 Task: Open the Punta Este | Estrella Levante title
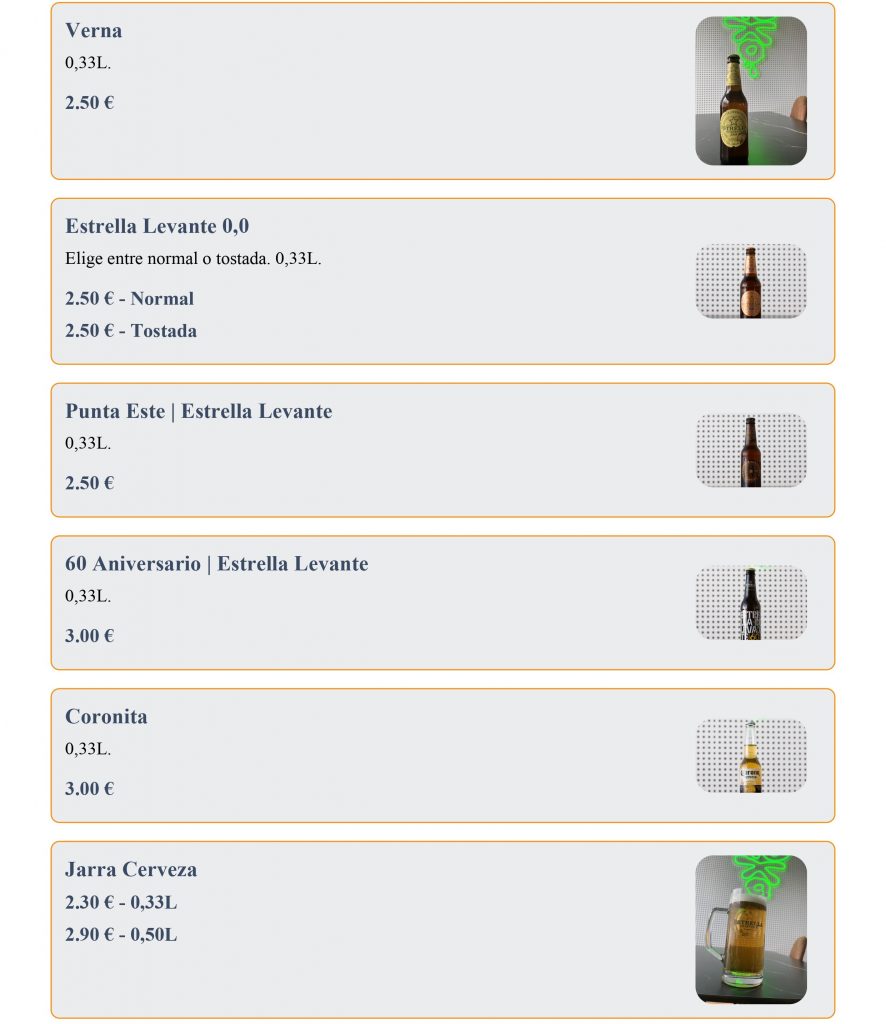[198, 412]
